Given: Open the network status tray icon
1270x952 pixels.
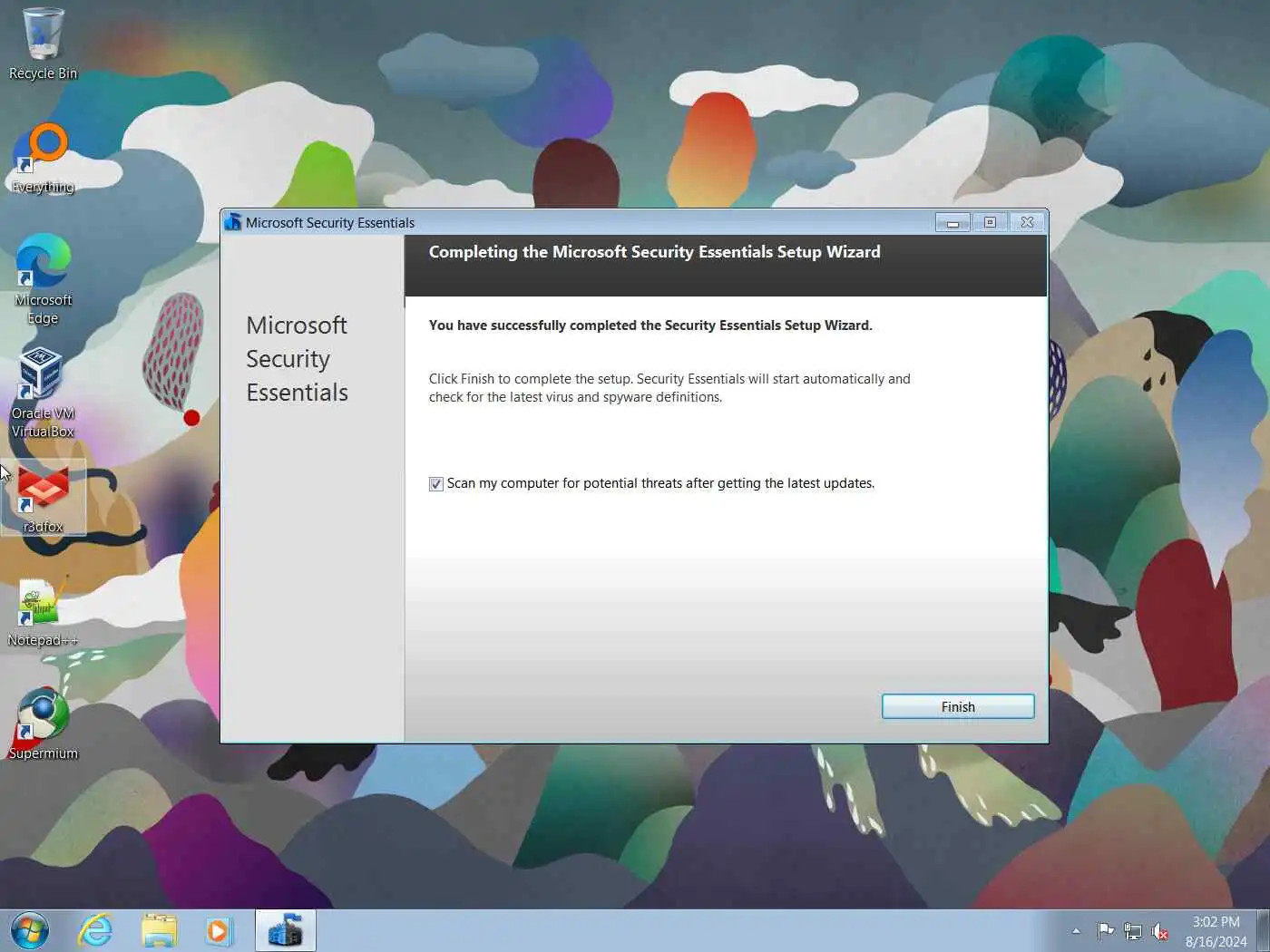Looking at the screenshot, I should [1132, 931].
